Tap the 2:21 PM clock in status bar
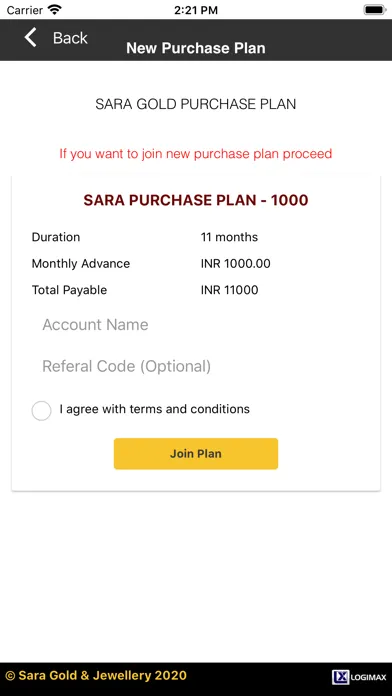The height and width of the screenshot is (696, 392). 196,10
